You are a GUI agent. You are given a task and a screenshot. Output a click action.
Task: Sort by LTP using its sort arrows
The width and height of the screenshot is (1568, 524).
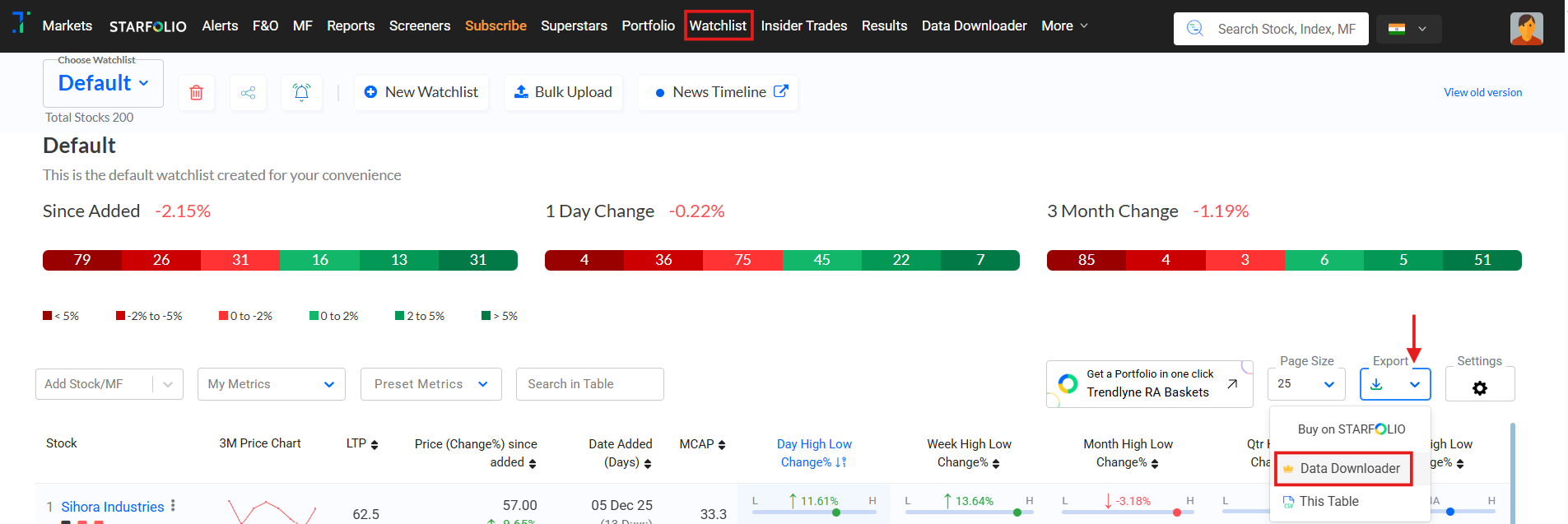[375, 444]
